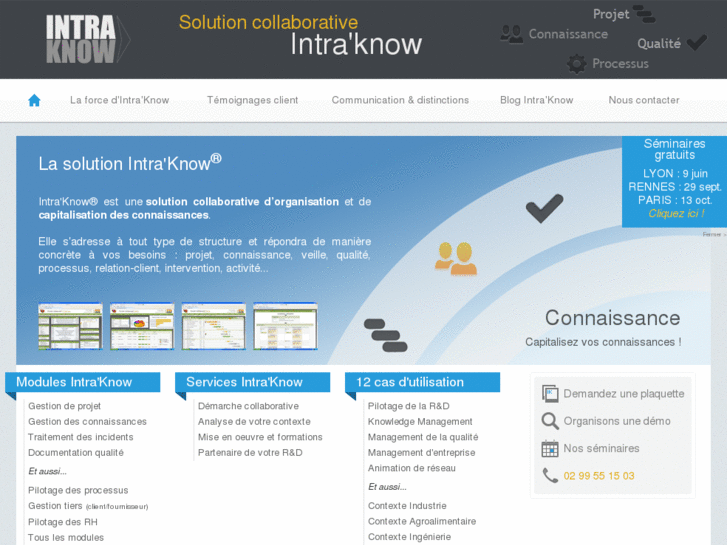Click the Processus header link
The height and width of the screenshot is (545, 727).
click(x=620, y=64)
